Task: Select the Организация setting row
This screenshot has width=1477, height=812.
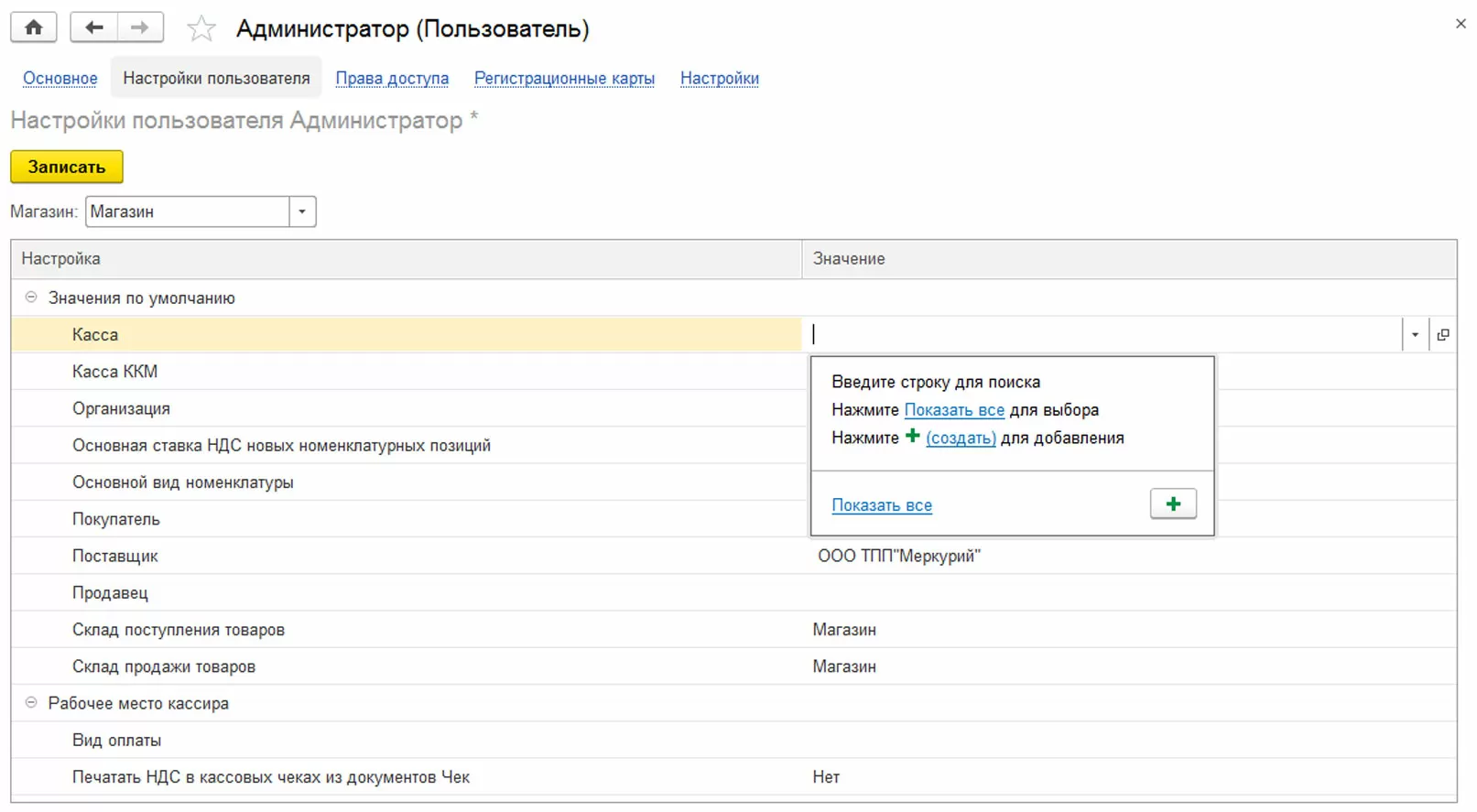Action: (x=121, y=408)
